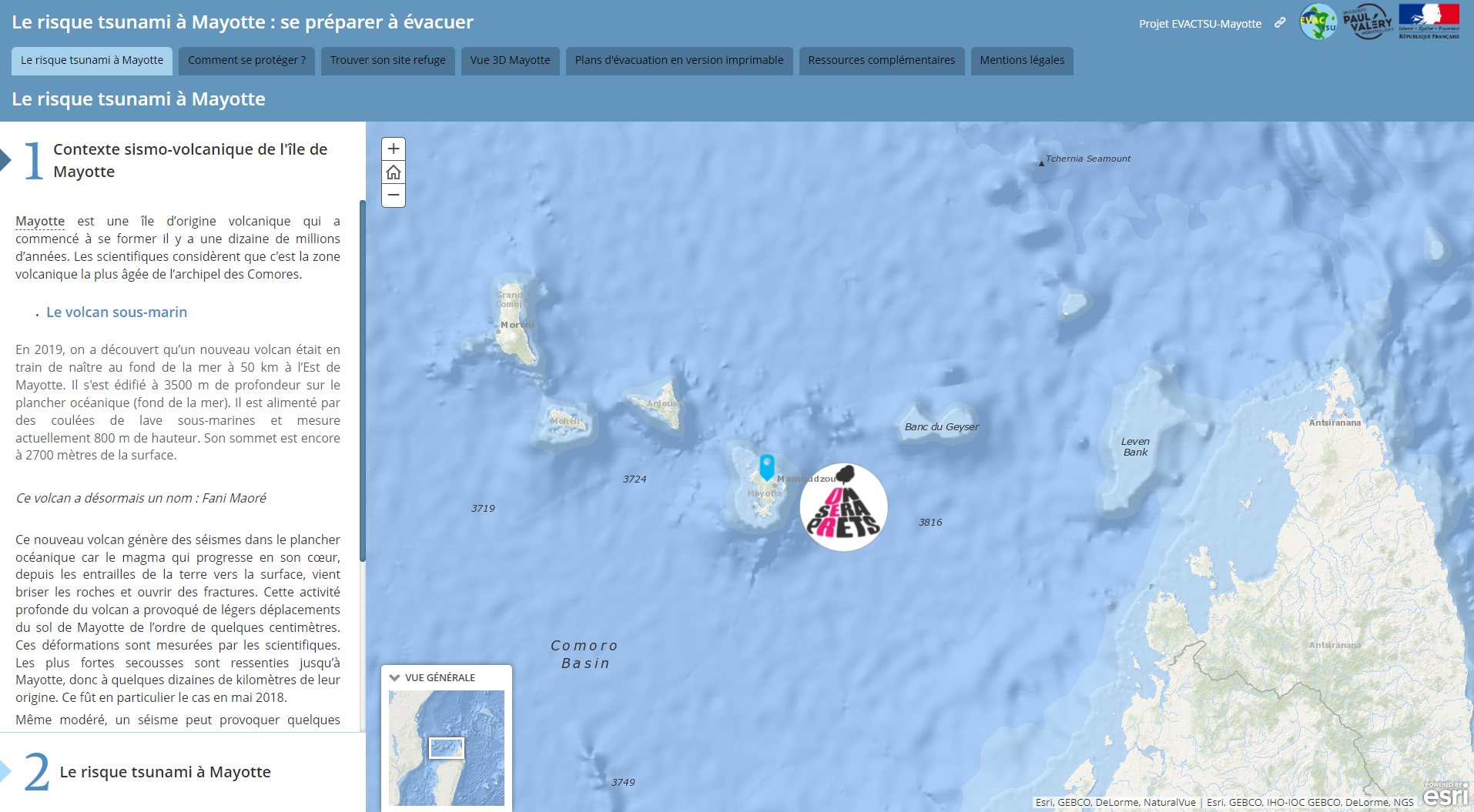The image size is (1474, 812).
Task: Click the overview map thumbnail
Action: pos(447,748)
